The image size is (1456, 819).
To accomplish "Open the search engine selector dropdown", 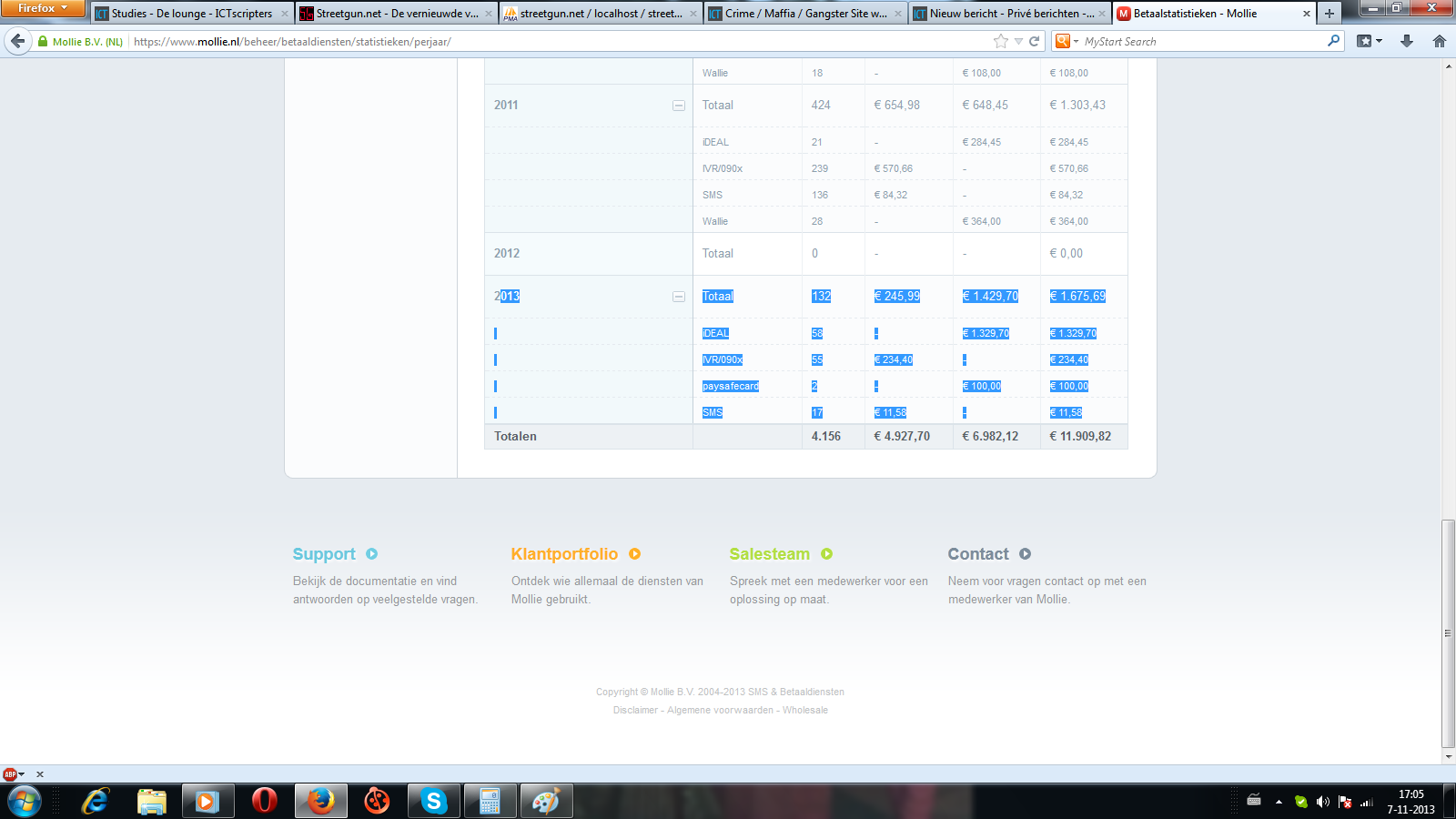I will tap(1066, 41).
